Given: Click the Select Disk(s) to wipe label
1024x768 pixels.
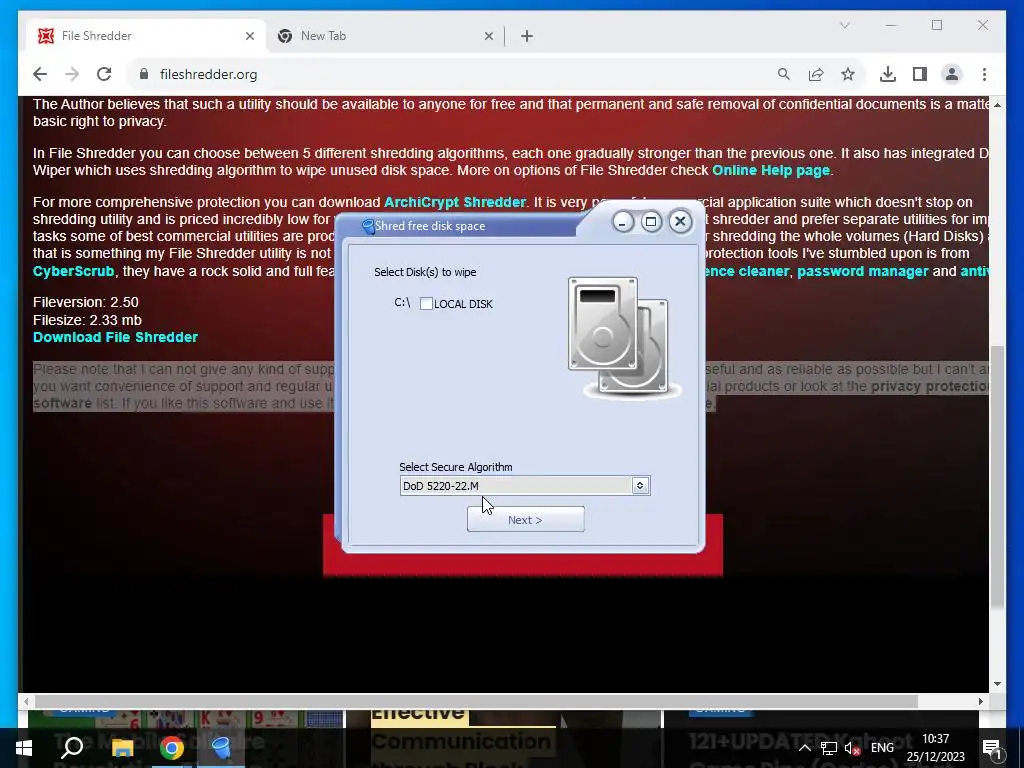Looking at the screenshot, I should pos(425,272).
